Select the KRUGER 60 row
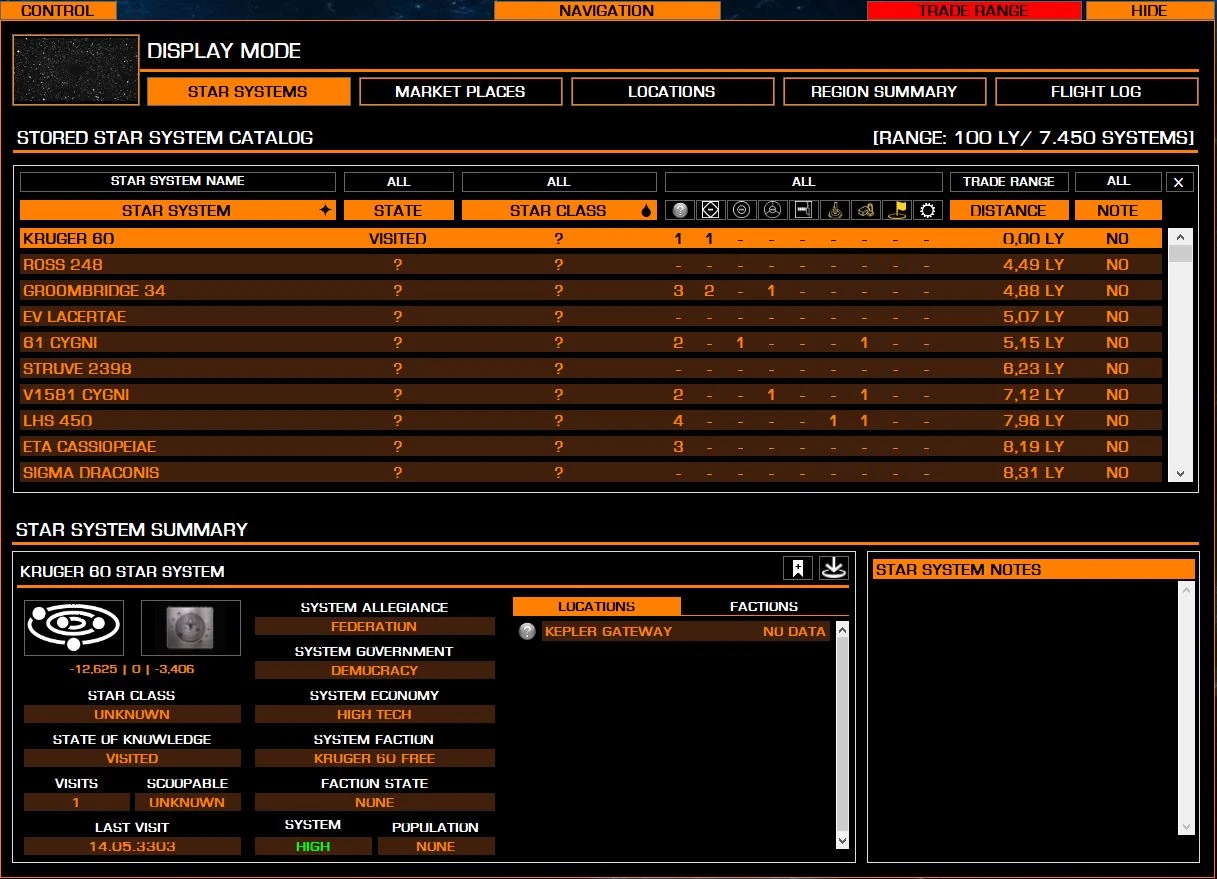 tap(591, 239)
